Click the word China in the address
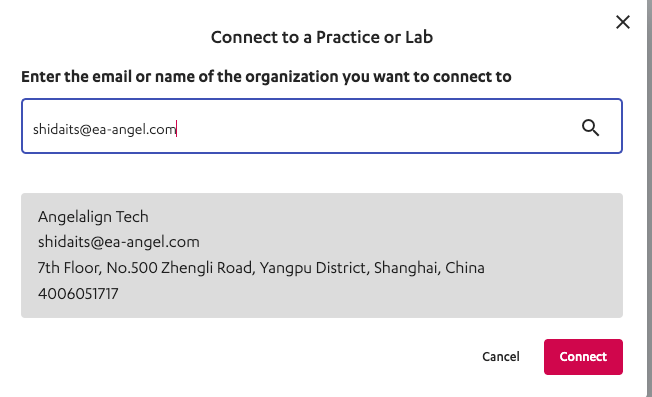Viewport: 652px width, 397px height. 465,268
